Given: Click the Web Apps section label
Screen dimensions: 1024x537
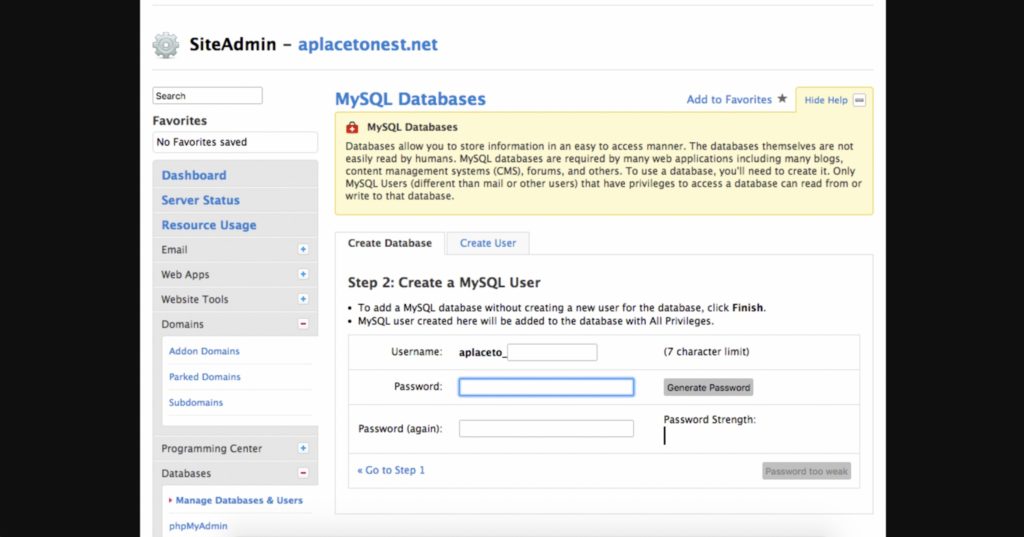Looking at the screenshot, I should [185, 274].
